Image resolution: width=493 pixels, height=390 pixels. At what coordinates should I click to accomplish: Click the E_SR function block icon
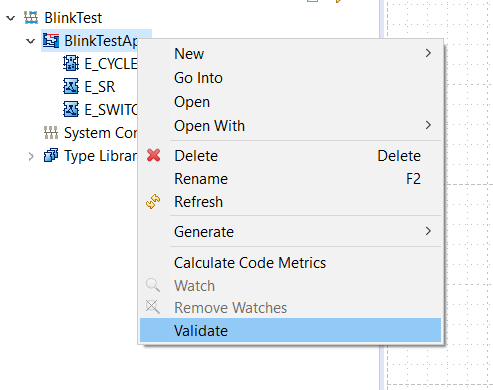[71, 86]
